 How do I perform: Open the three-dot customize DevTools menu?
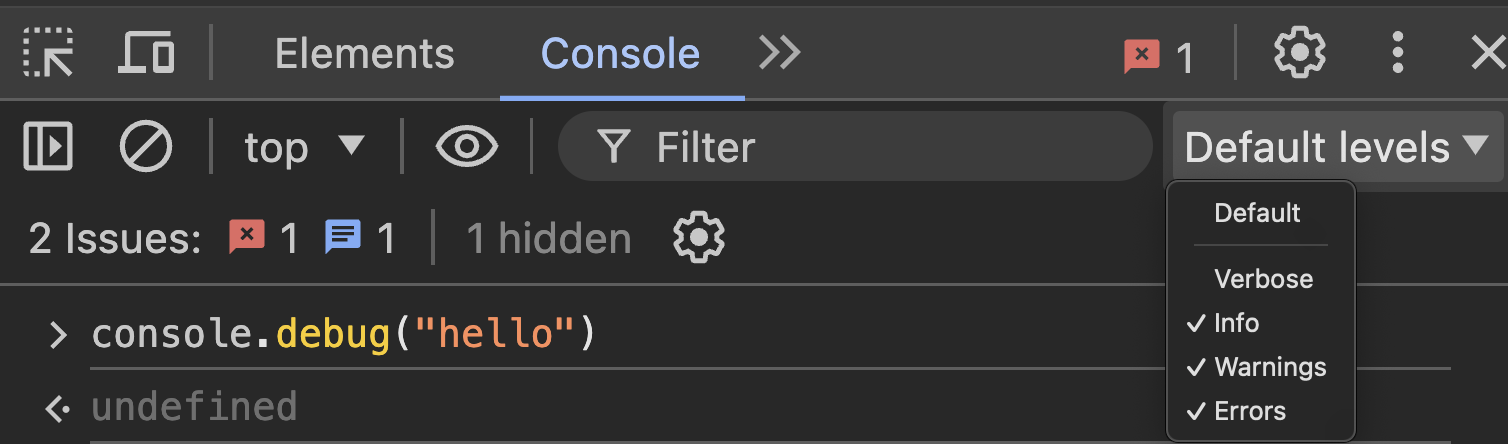pyautogui.click(x=1398, y=52)
